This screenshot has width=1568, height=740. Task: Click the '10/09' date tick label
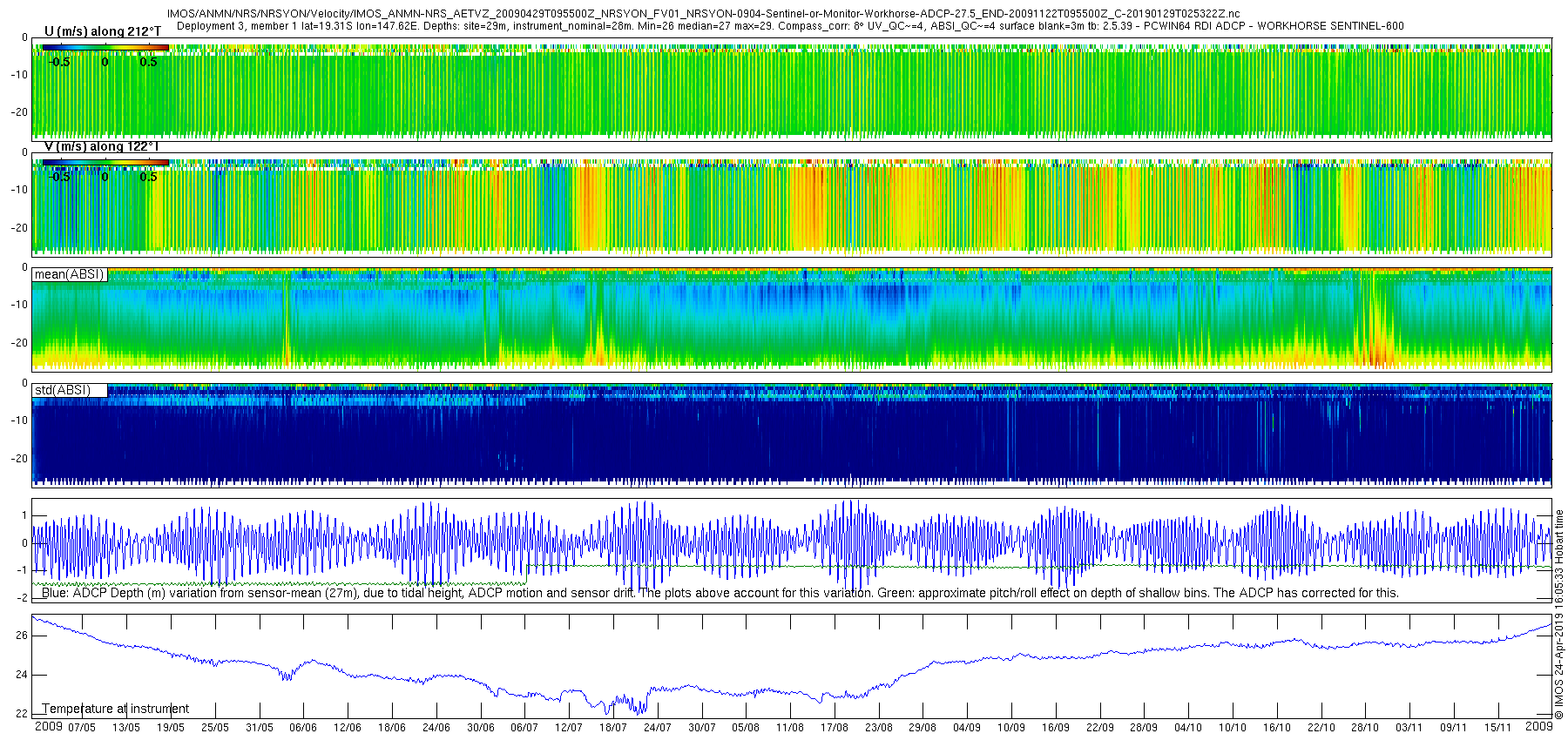tap(1011, 728)
